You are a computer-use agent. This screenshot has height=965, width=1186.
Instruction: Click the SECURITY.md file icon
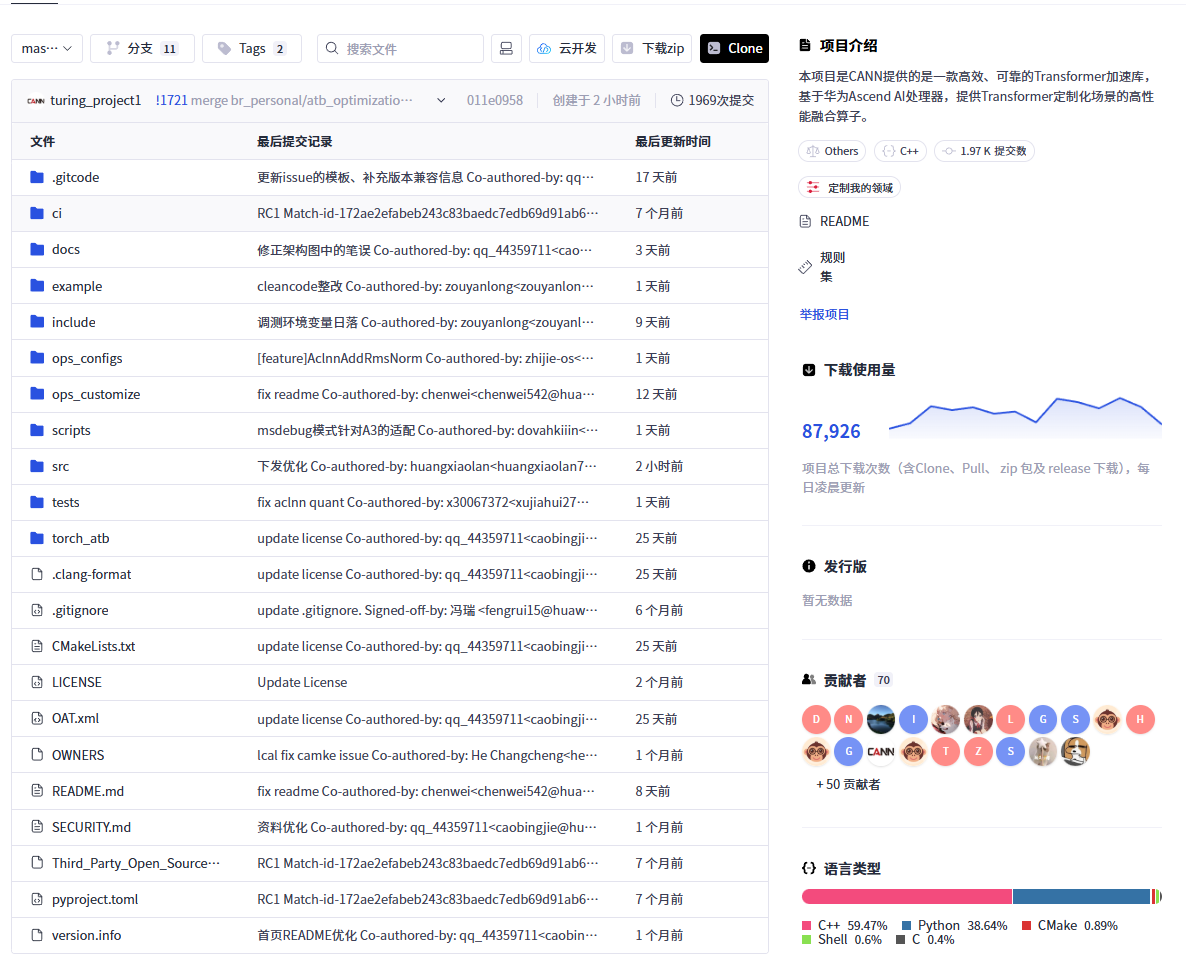(x=37, y=827)
